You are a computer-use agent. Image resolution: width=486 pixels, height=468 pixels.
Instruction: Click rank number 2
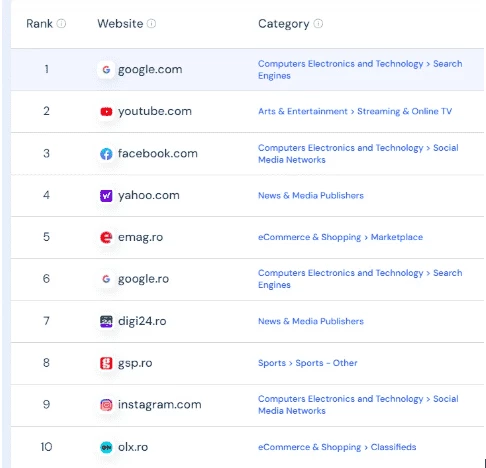coord(47,111)
